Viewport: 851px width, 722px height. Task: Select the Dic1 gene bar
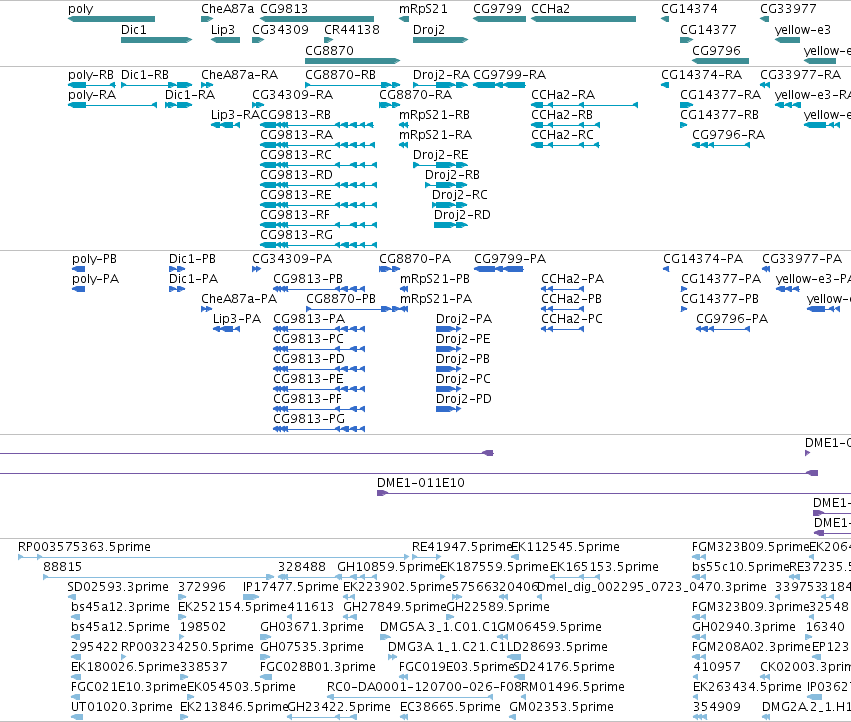[x=156, y=40]
